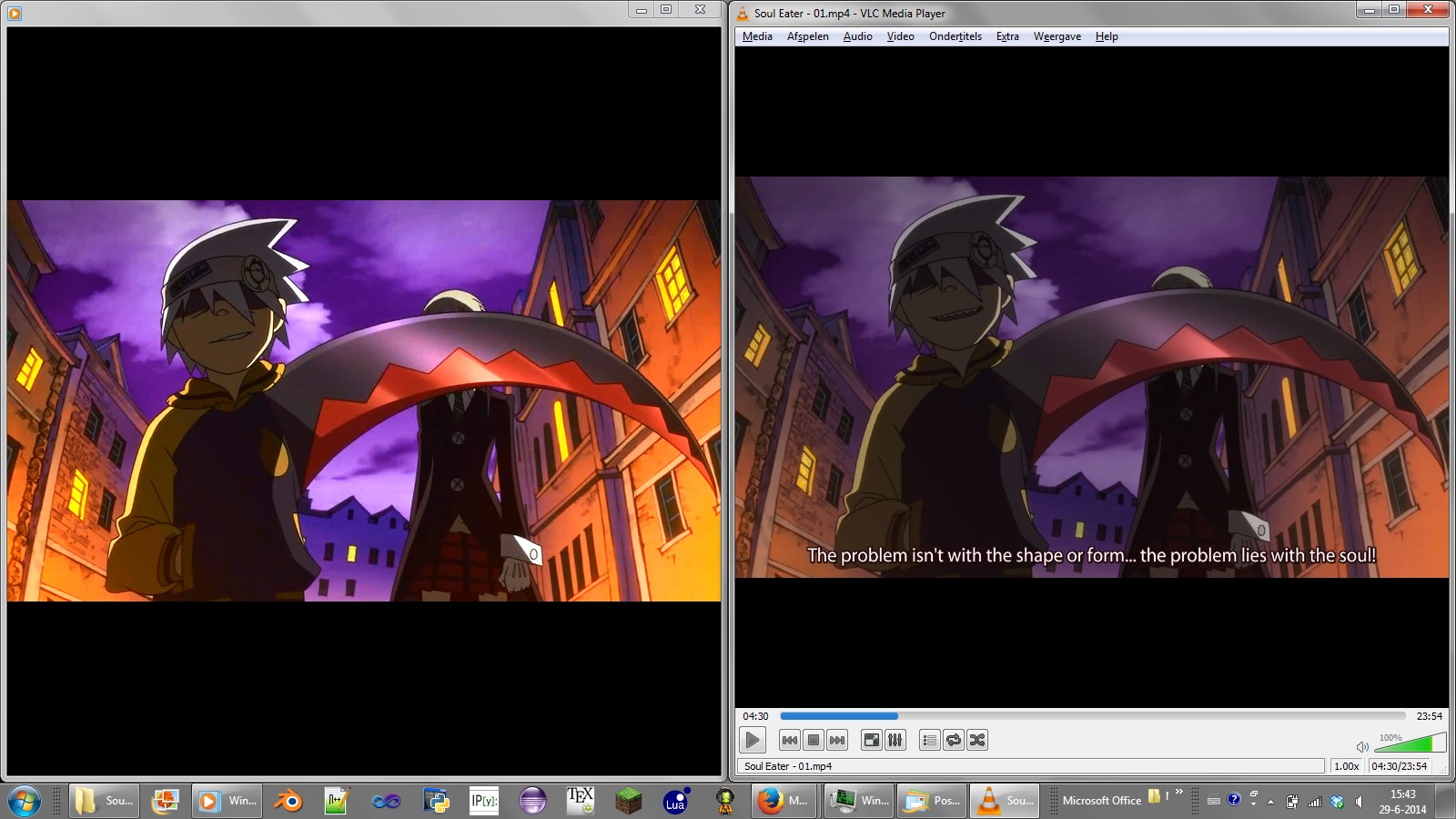Viewport: 1456px width, 819px height.
Task: Click the status bar title 'Soul Eater - 01.mp4'
Action: pos(788,766)
